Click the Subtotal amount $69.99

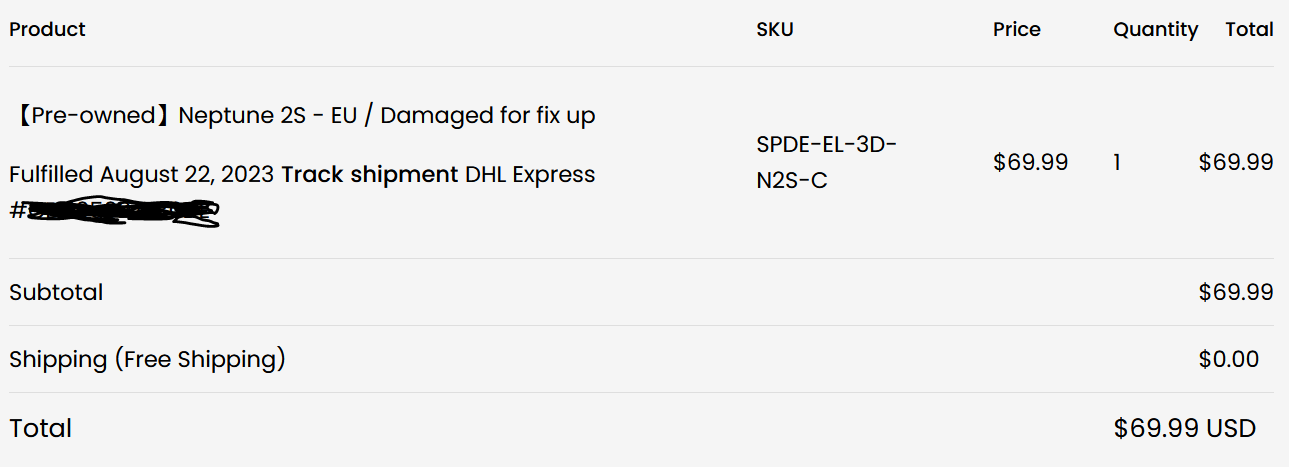coord(1235,293)
